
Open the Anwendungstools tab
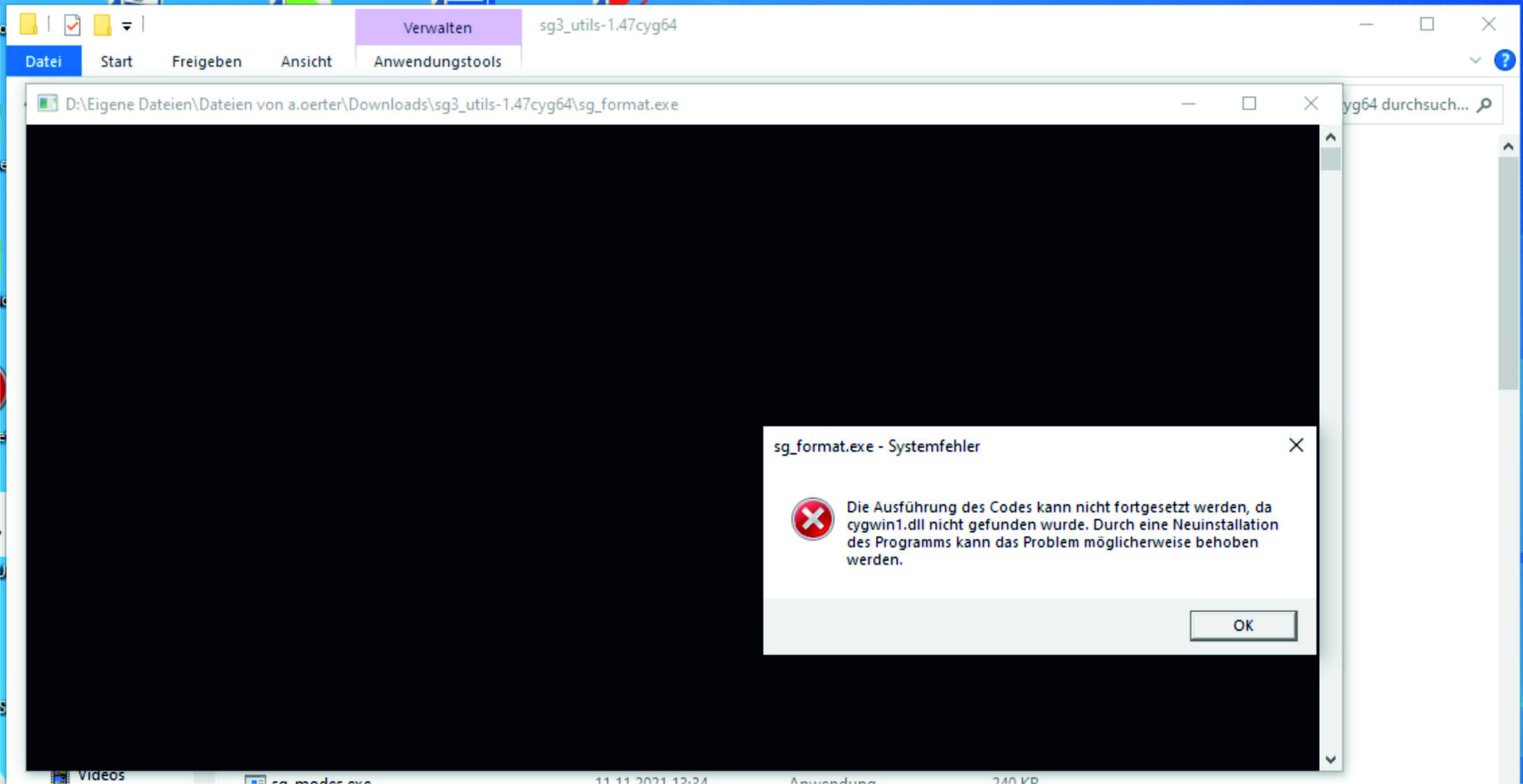[437, 61]
